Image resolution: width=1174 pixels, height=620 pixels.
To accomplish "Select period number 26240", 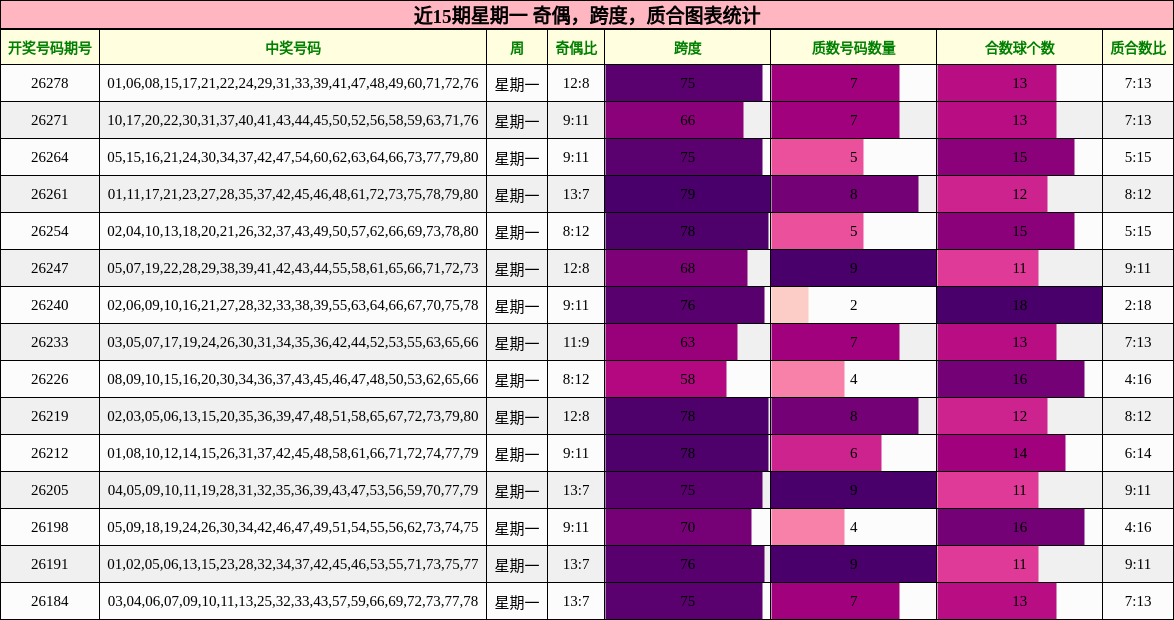I will click(x=49, y=306).
